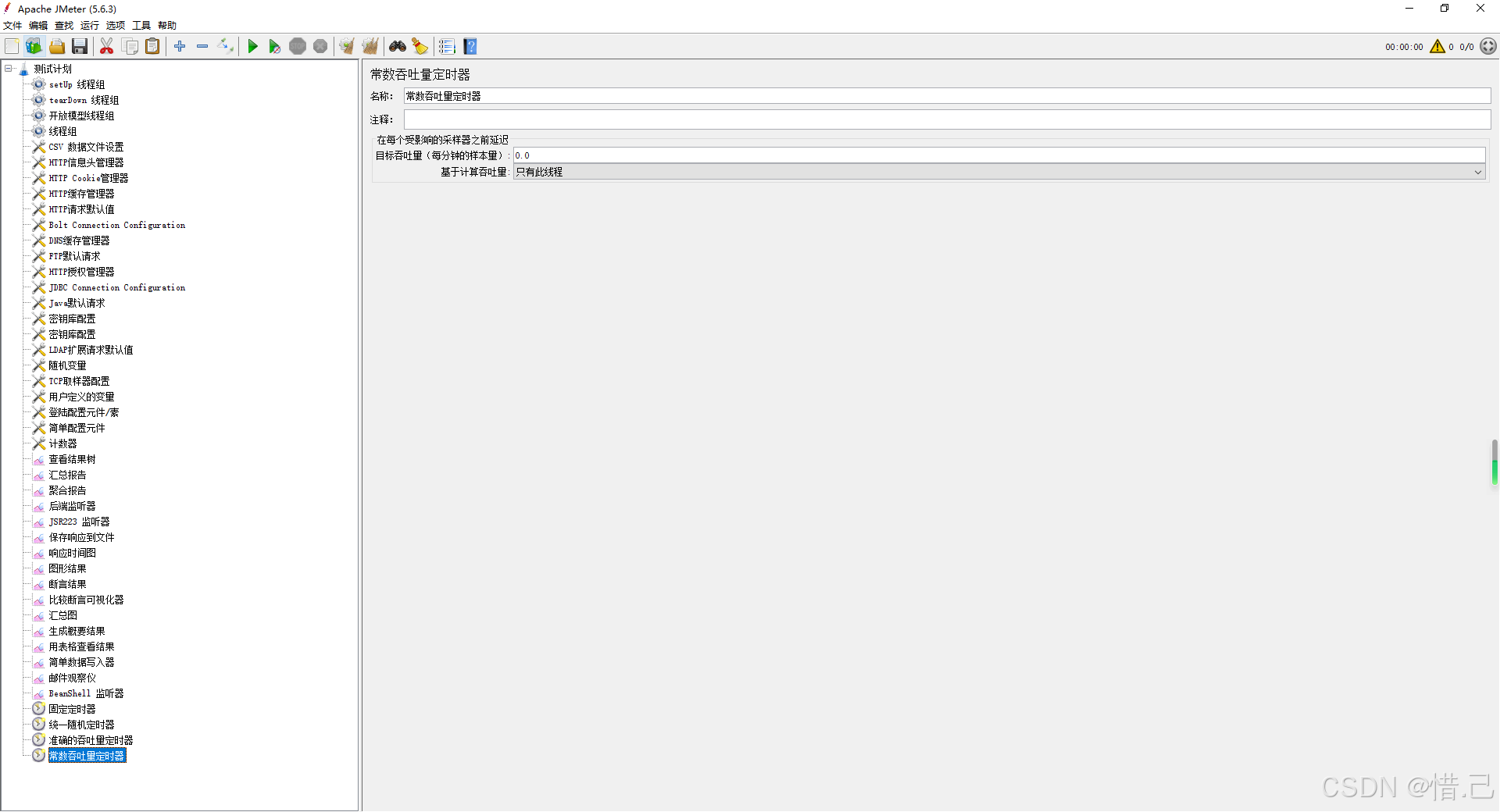Select the 用表格查看结果 node

tap(81, 646)
